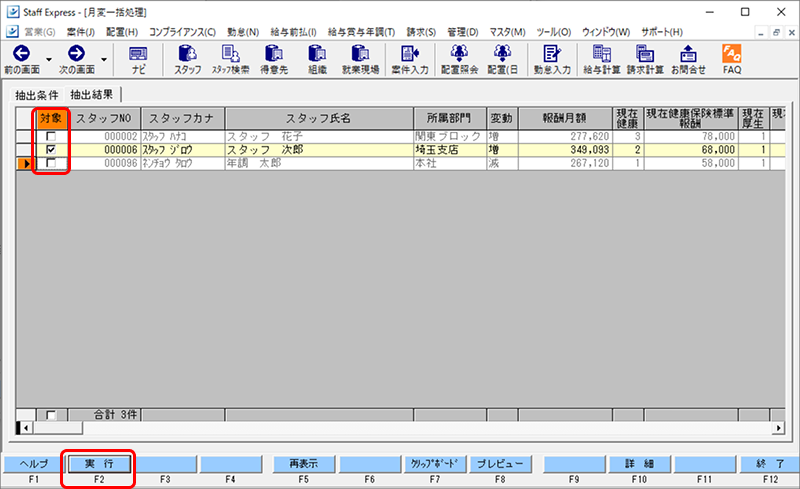Toggle the select-all checkbox beside 合計 3件
Viewport: 800px width, 489px height.
[x=51, y=415]
